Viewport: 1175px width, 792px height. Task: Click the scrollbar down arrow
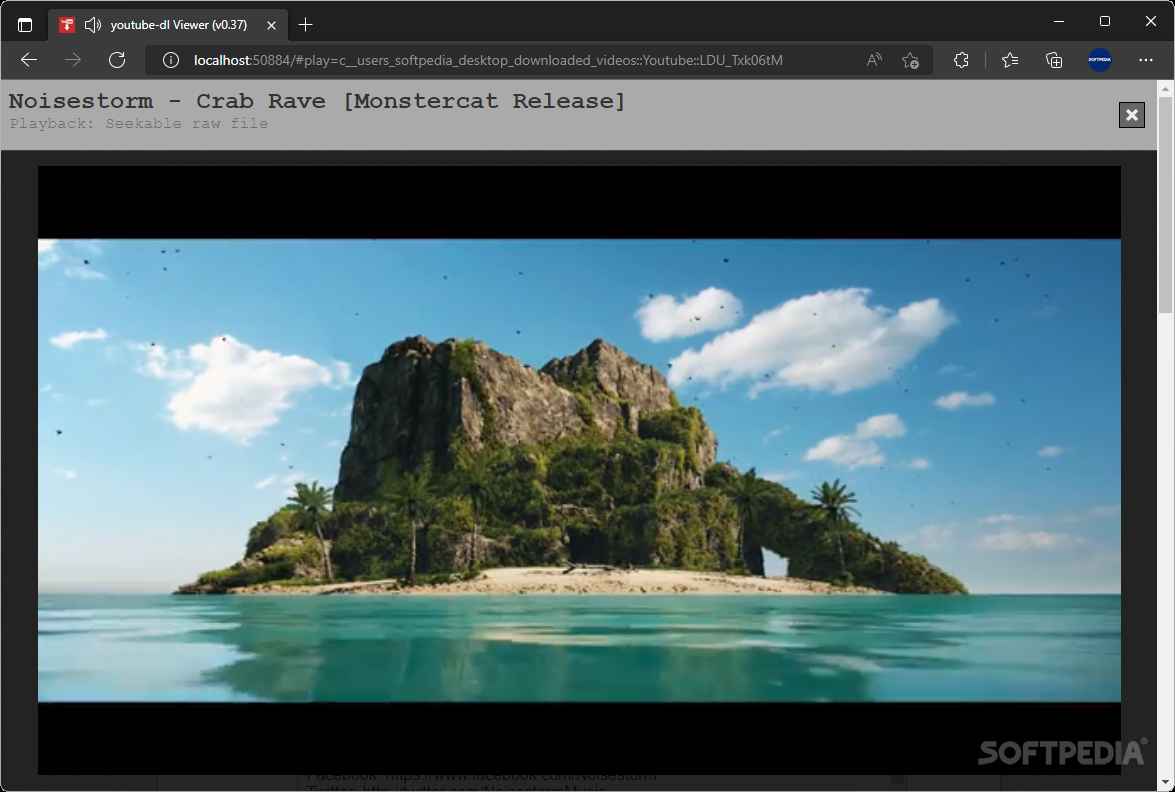(1165, 783)
